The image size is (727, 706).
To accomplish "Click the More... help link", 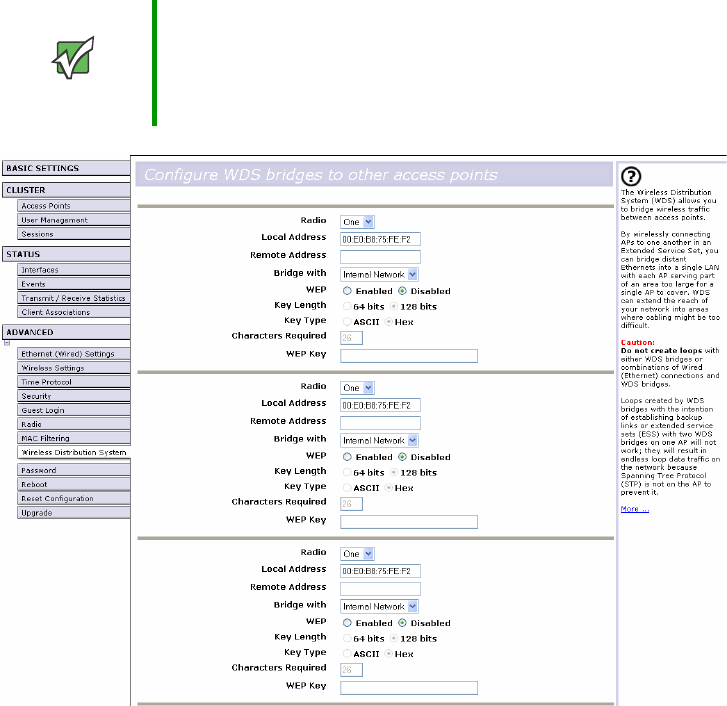I will (634, 509).
